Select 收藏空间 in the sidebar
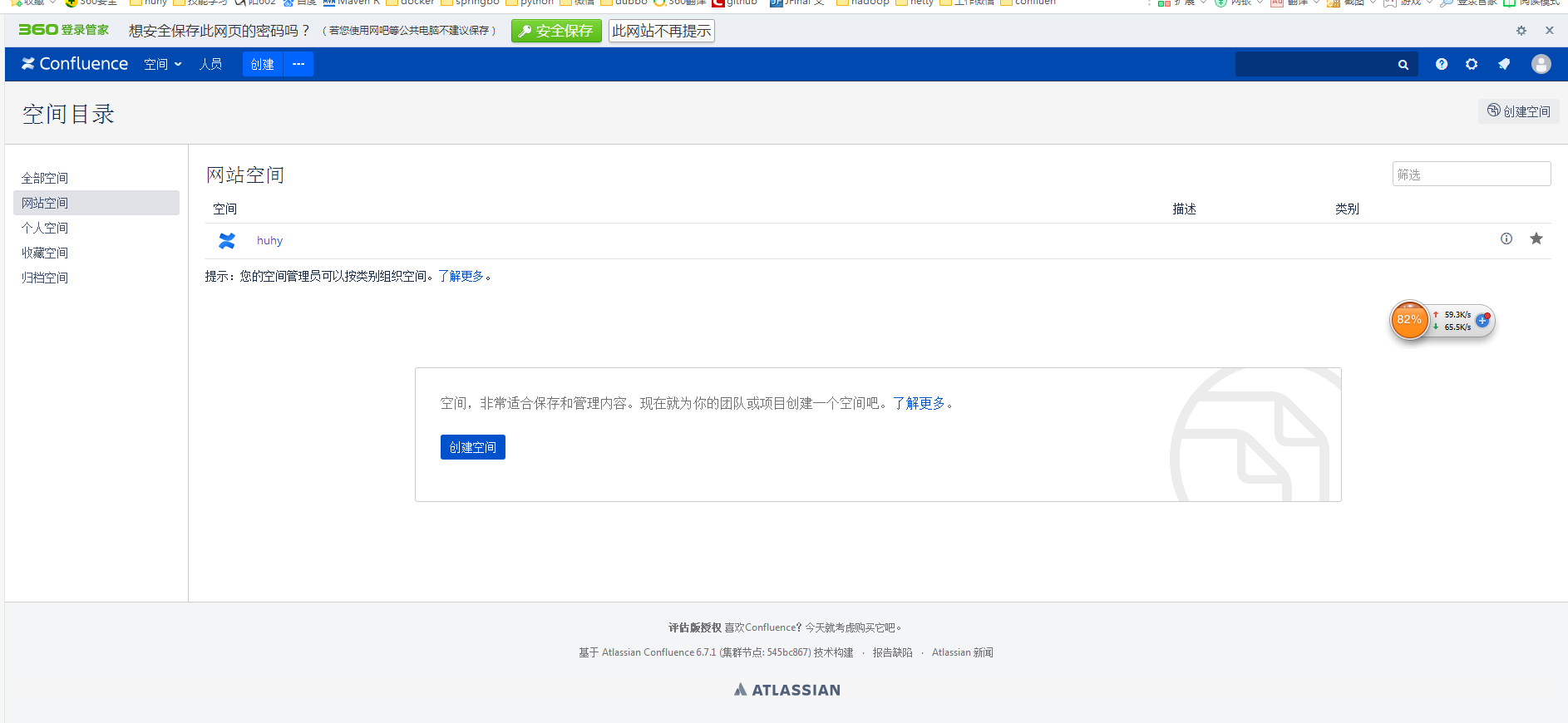The height and width of the screenshot is (723, 1568). pos(45,253)
